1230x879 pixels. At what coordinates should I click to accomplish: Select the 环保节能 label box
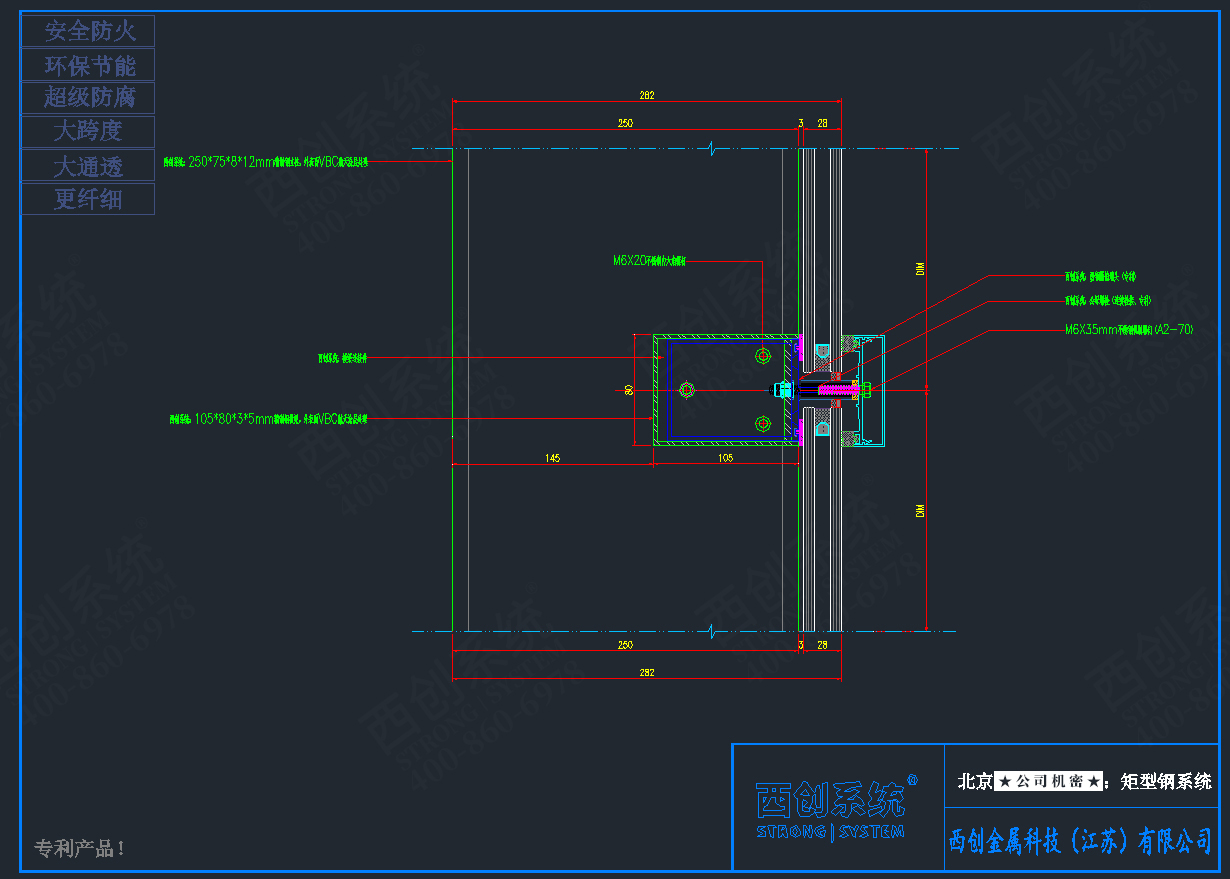tap(89, 65)
